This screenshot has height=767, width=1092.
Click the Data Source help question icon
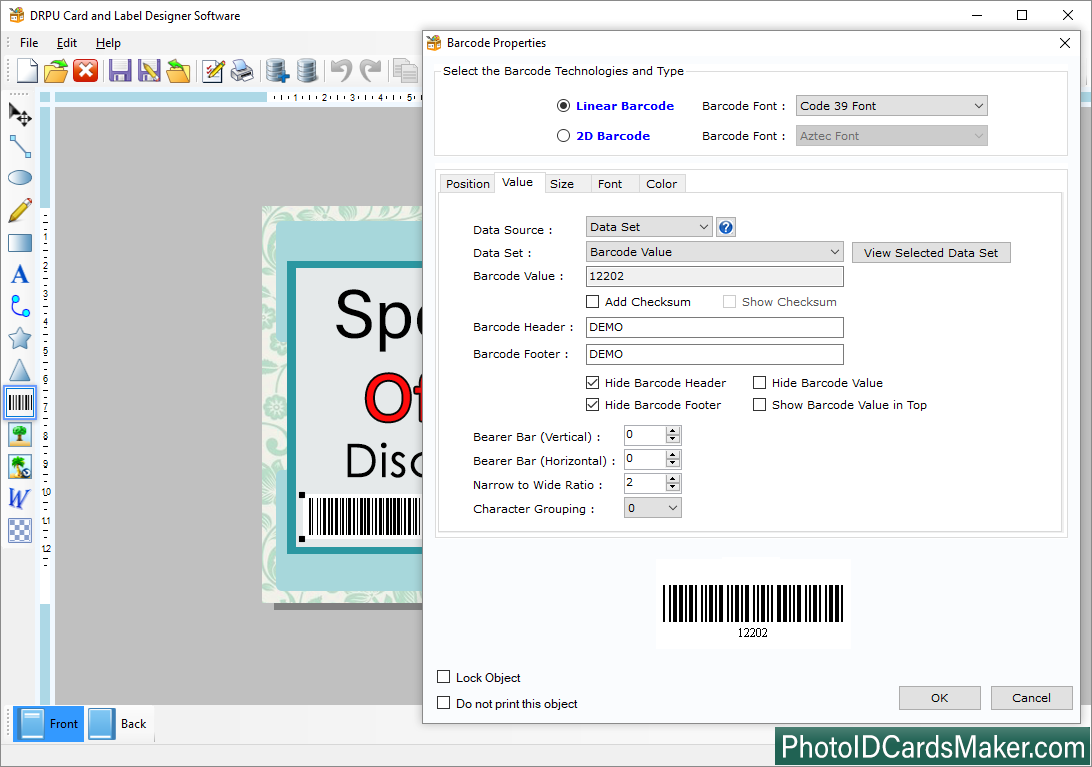coord(726,227)
